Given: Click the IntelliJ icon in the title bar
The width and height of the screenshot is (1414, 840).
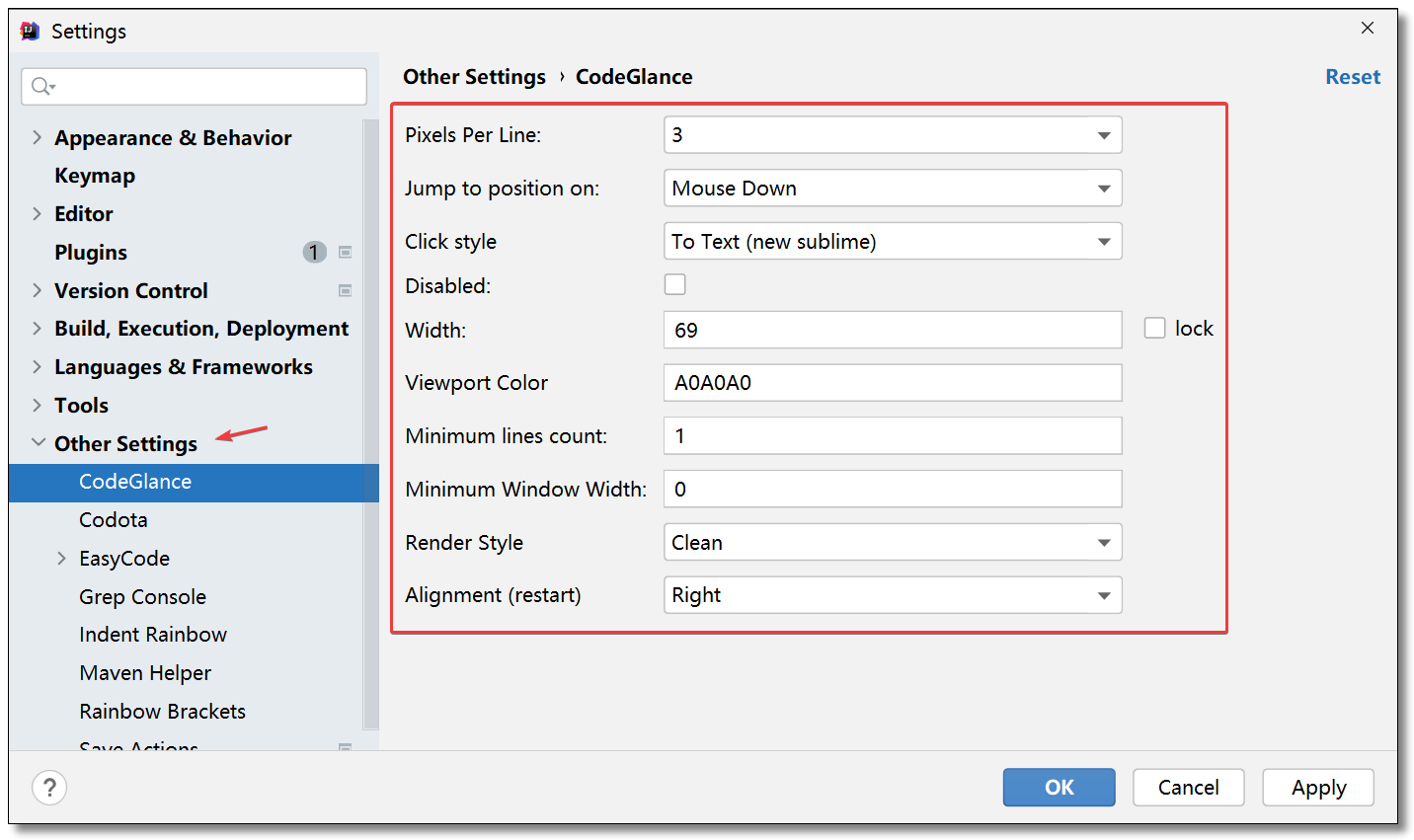Looking at the screenshot, I should (30, 31).
